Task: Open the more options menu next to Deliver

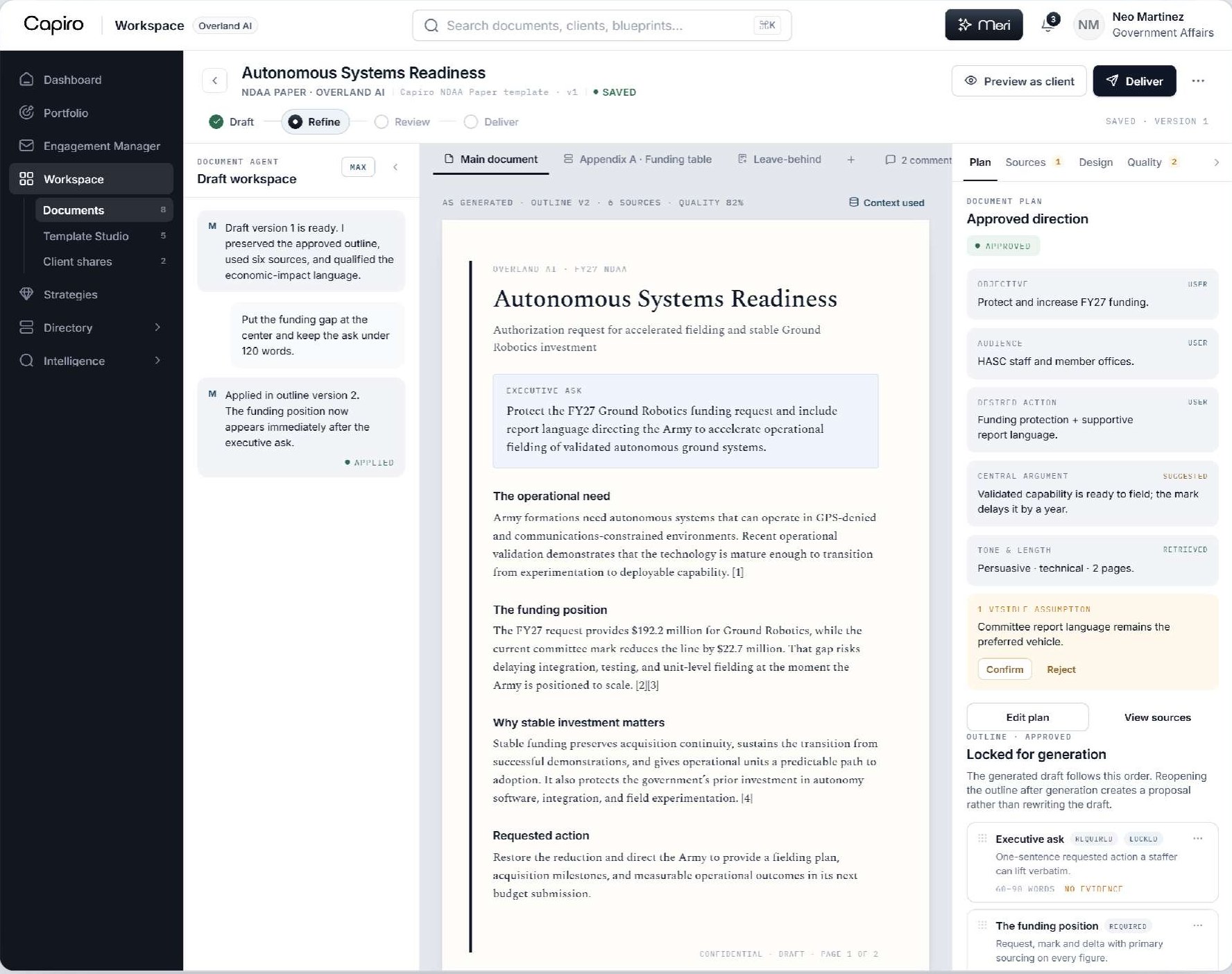Action: pyautogui.click(x=1198, y=80)
